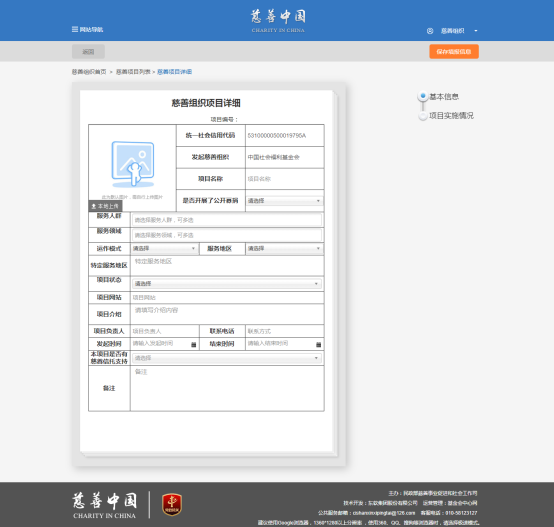This screenshot has width=554, height=527.
Task: Select the 基本信息 step radio
Action: pyautogui.click(x=423, y=96)
